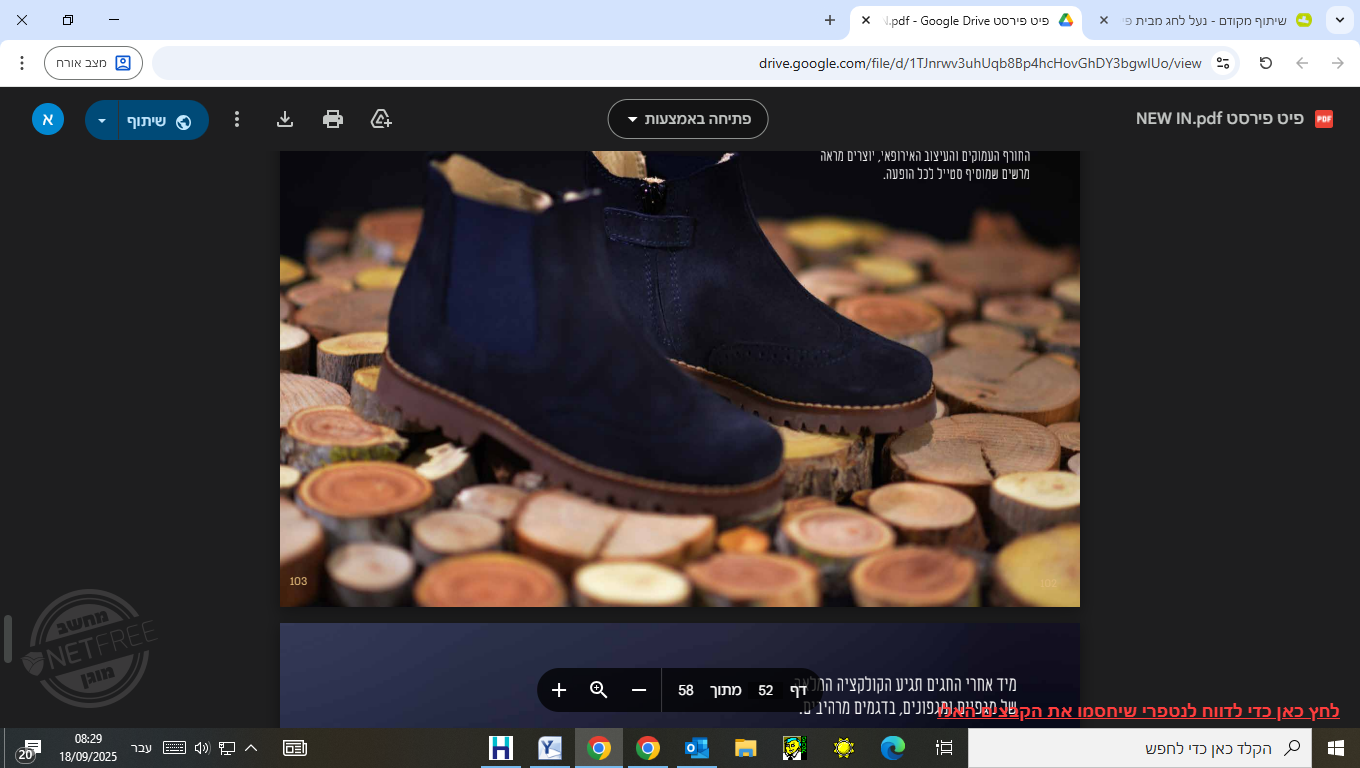Open the tab search chevron dropdown

click(1339, 20)
